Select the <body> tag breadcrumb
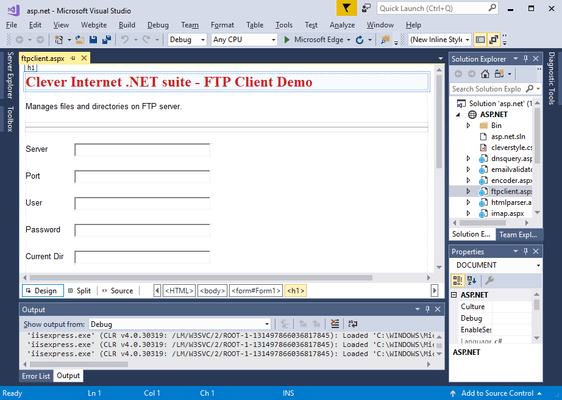The height and width of the screenshot is (400, 562). point(212,291)
